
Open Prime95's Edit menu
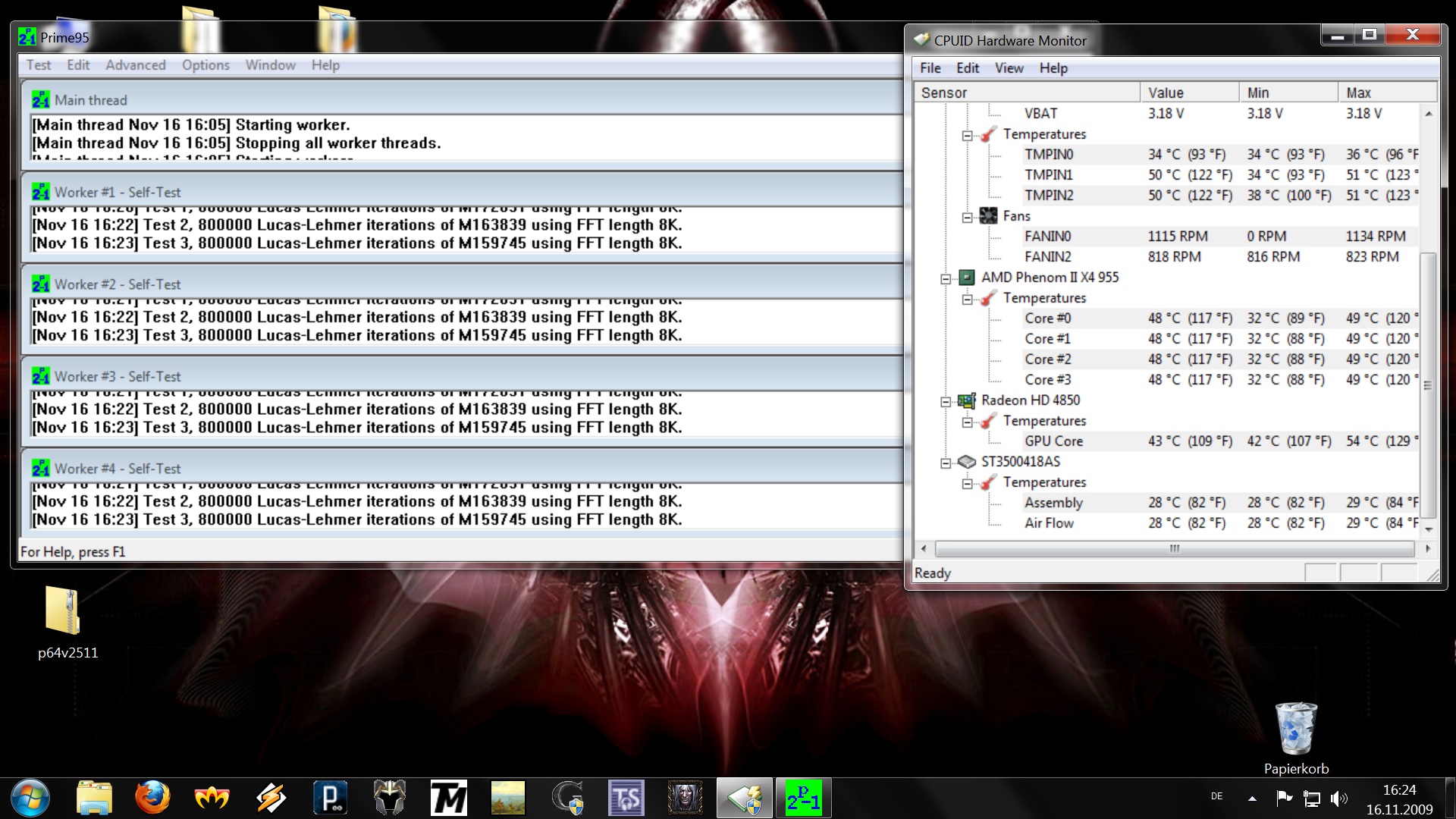(78, 65)
